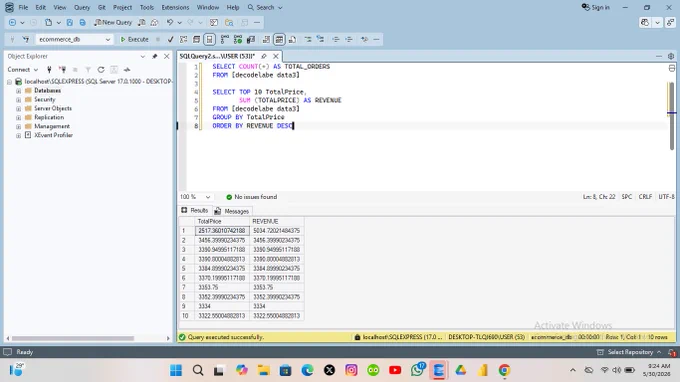Expand the Databases folder node
Image resolution: width=680 pixels, height=382 pixels.
(x=18, y=91)
